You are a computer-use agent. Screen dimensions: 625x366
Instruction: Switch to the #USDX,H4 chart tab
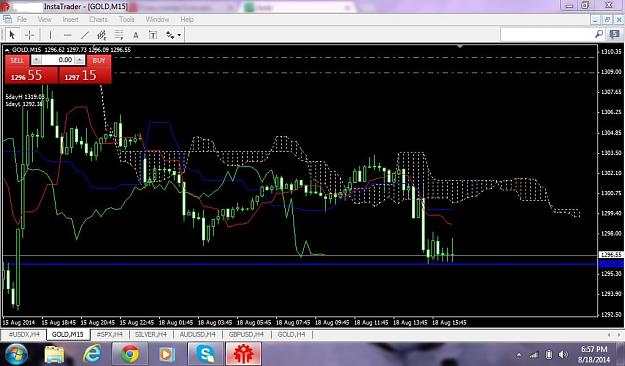(24, 335)
